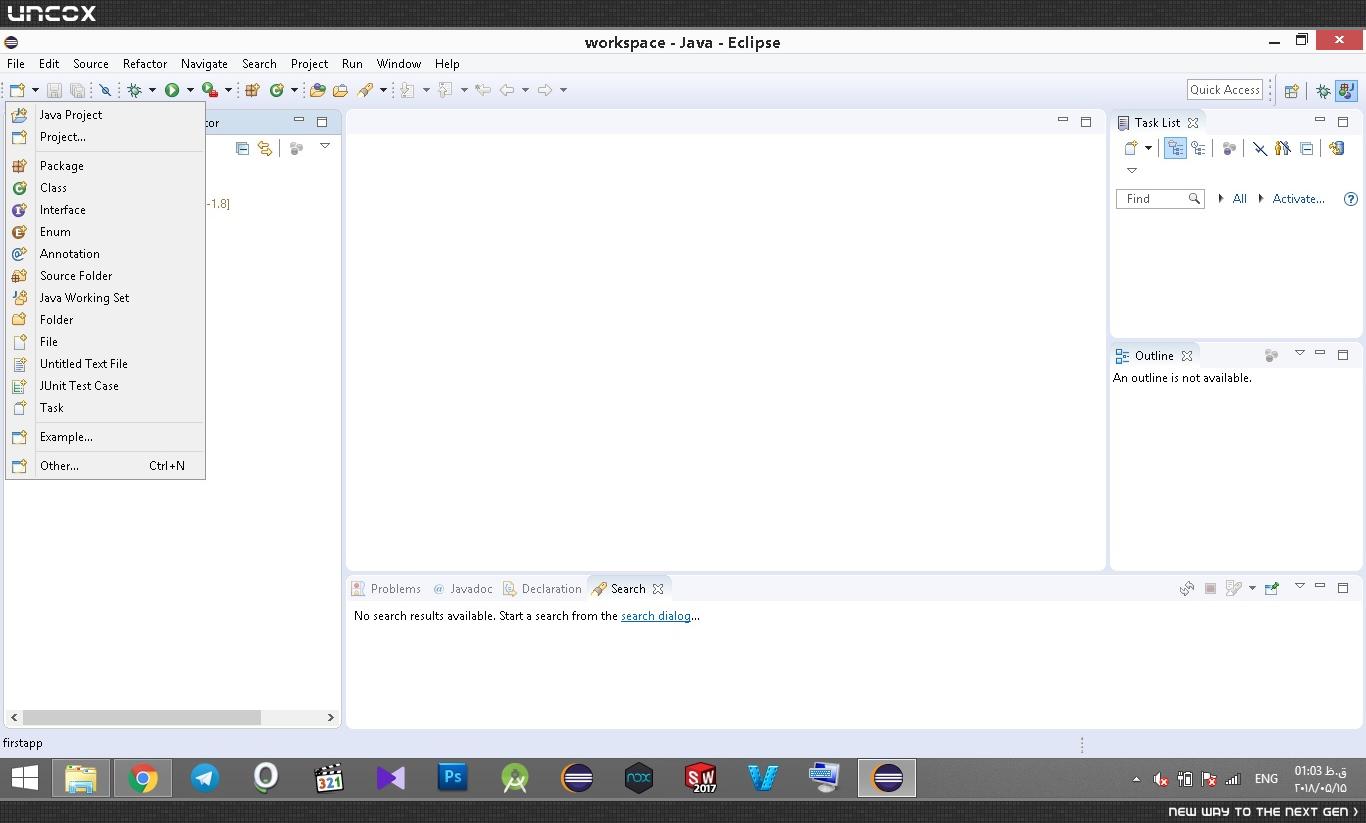This screenshot has height=823, width=1366.
Task: Open Telegram from the taskbar
Action: pyautogui.click(x=205, y=778)
